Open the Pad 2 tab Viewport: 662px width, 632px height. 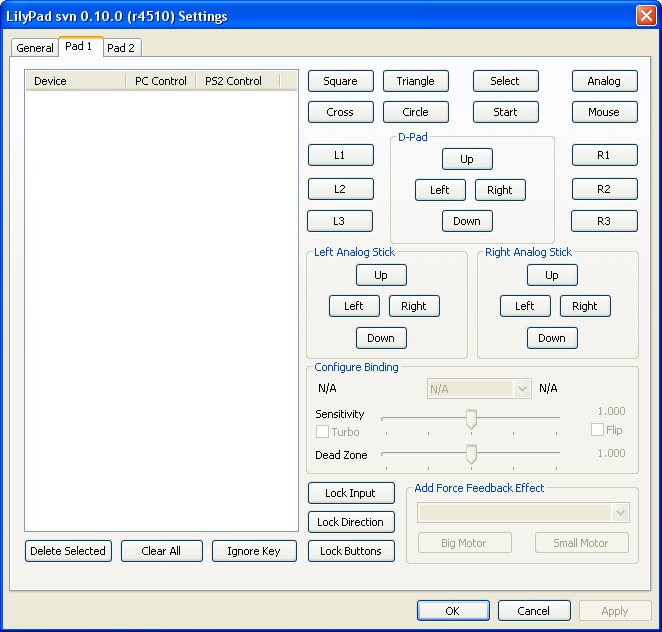pyautogui.click(x=122, y=48)
